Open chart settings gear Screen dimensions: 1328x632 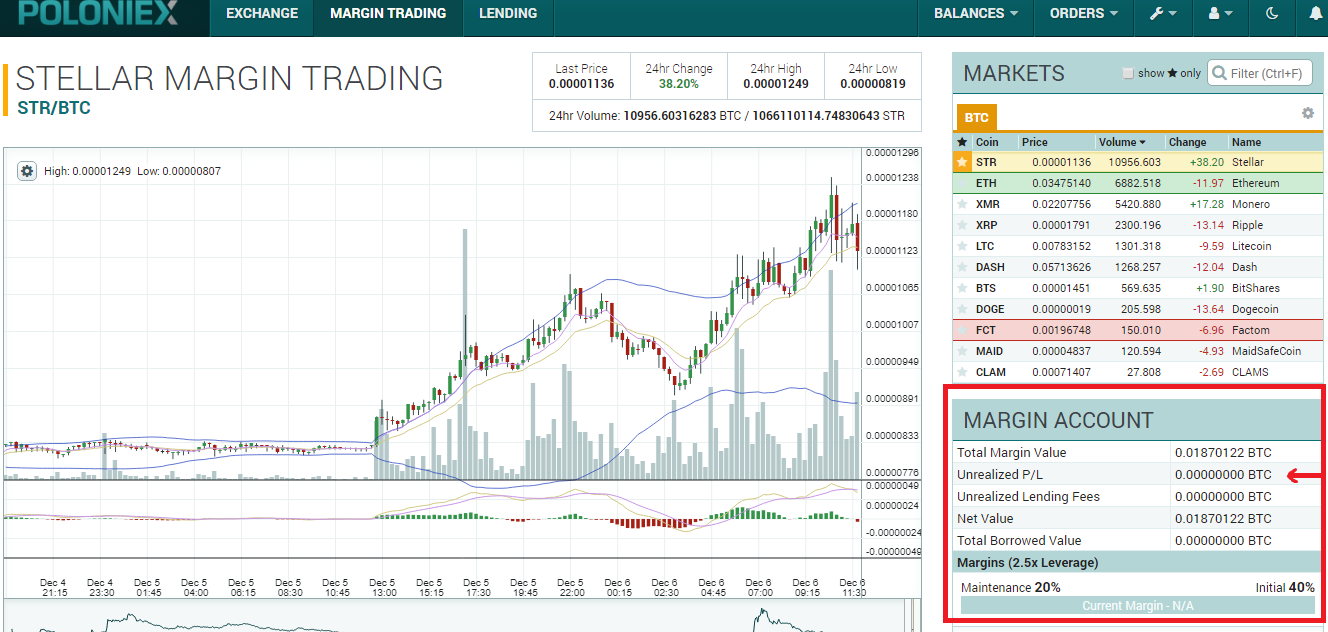tap(28, 171)
